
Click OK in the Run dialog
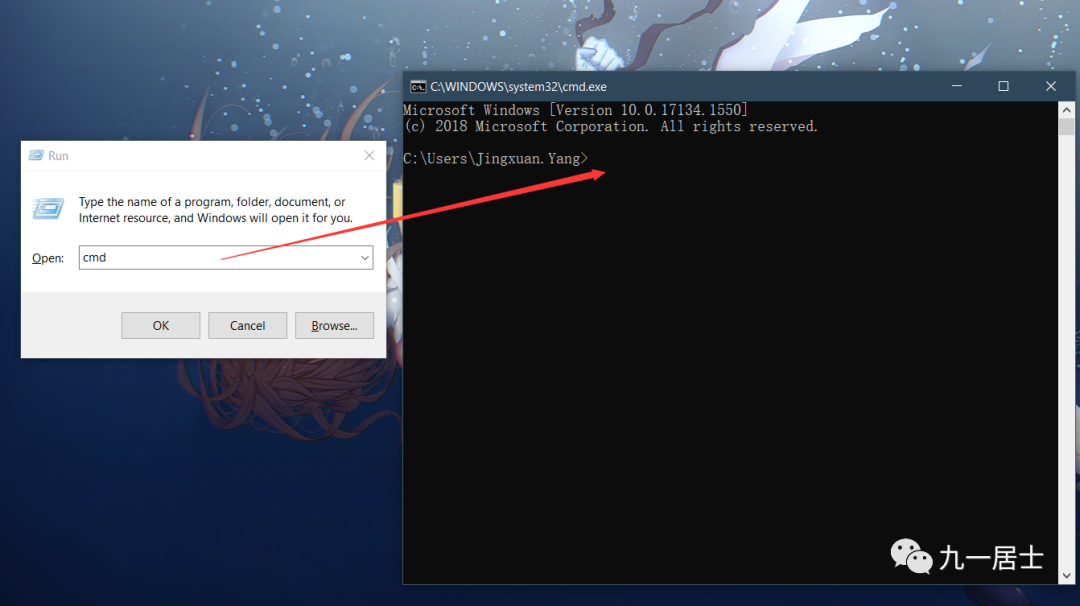tap(160, 326)
